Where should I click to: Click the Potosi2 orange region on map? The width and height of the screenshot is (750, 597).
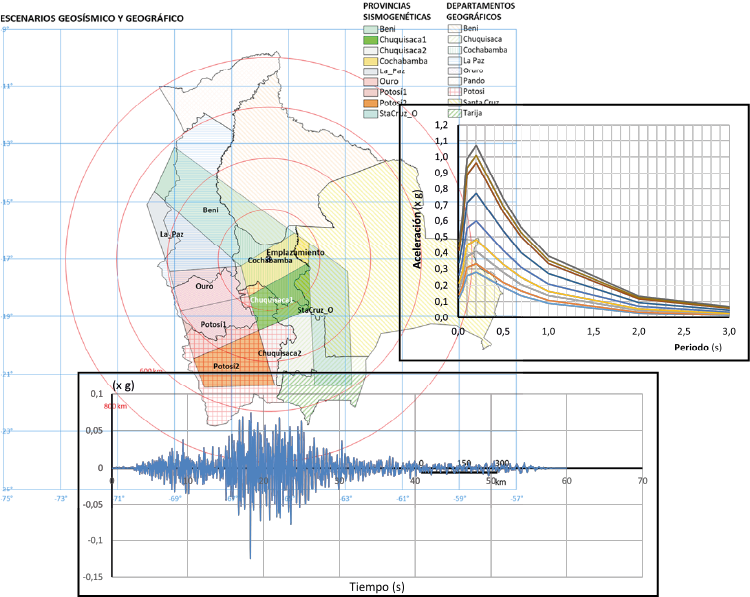point(225,366)
